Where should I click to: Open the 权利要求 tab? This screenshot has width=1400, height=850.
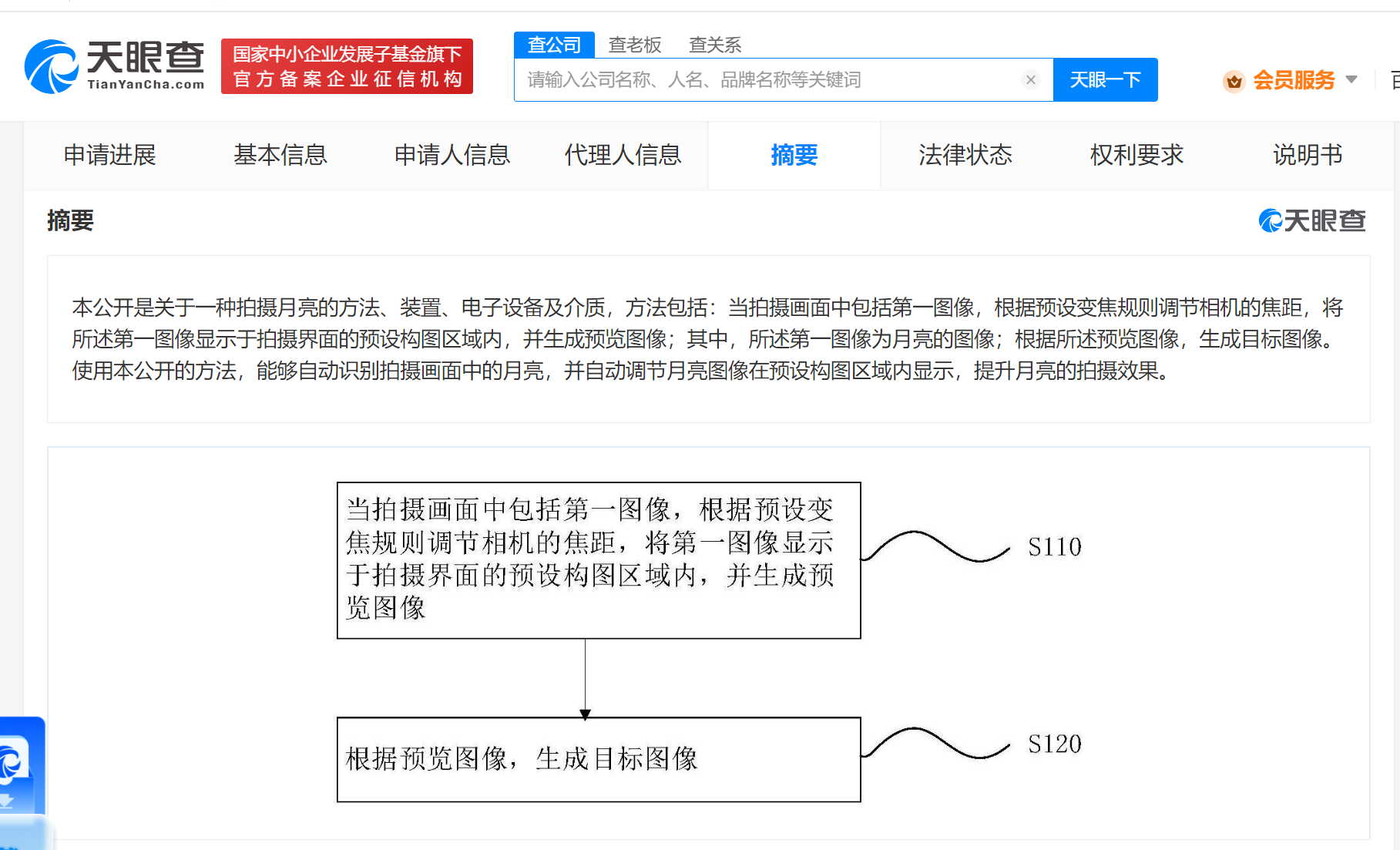click(x=1136, y=156)
